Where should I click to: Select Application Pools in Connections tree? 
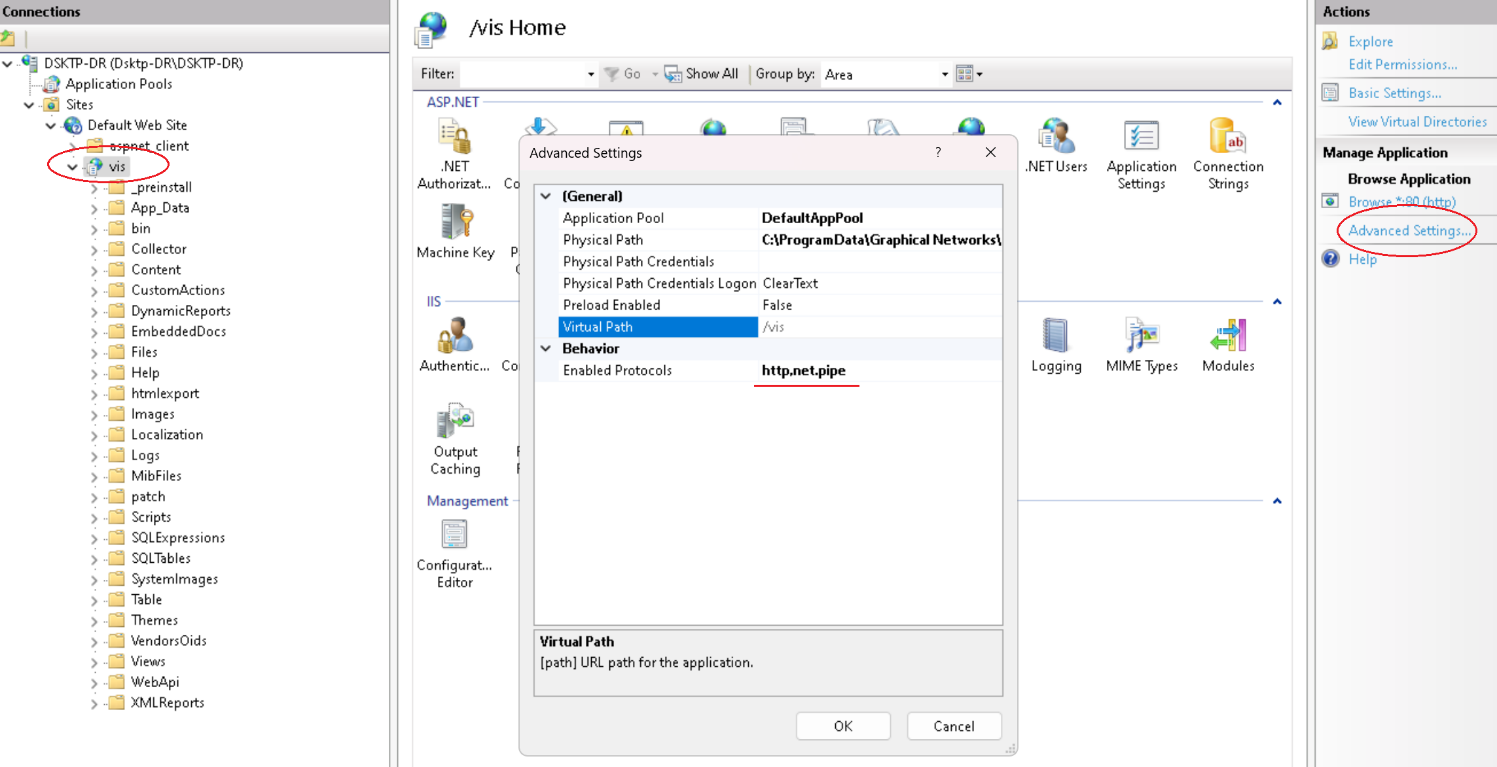[118, 84]
